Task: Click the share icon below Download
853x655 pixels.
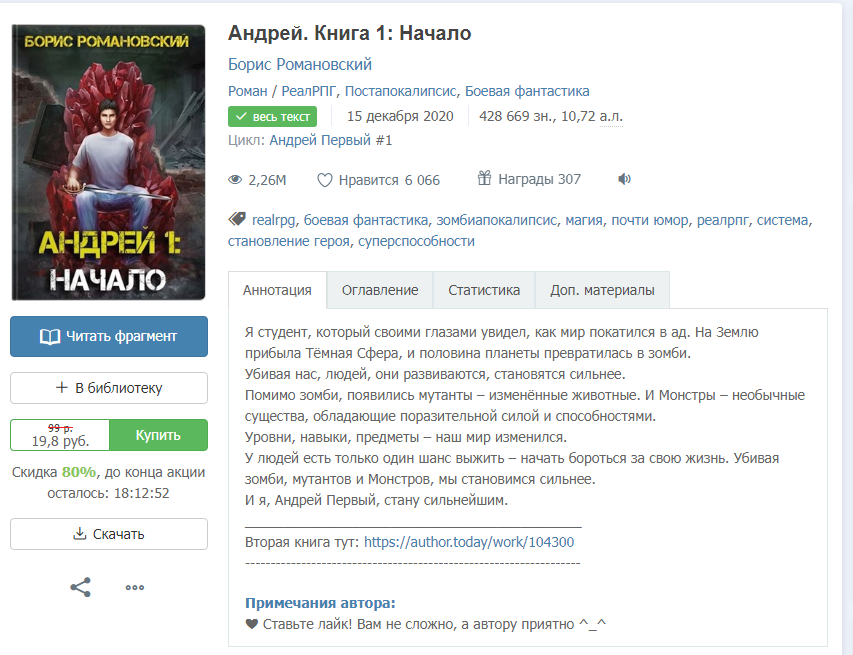Action: pyautogui.click(x=81, y=587)
